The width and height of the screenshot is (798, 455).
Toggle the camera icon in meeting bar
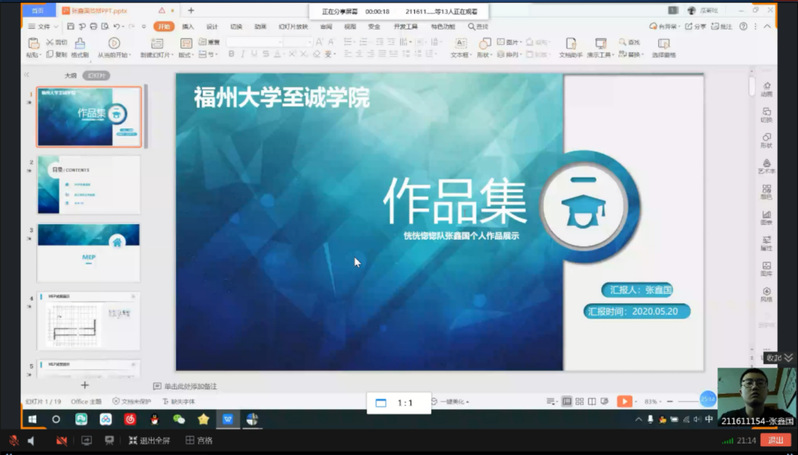(x=62, y=441)
